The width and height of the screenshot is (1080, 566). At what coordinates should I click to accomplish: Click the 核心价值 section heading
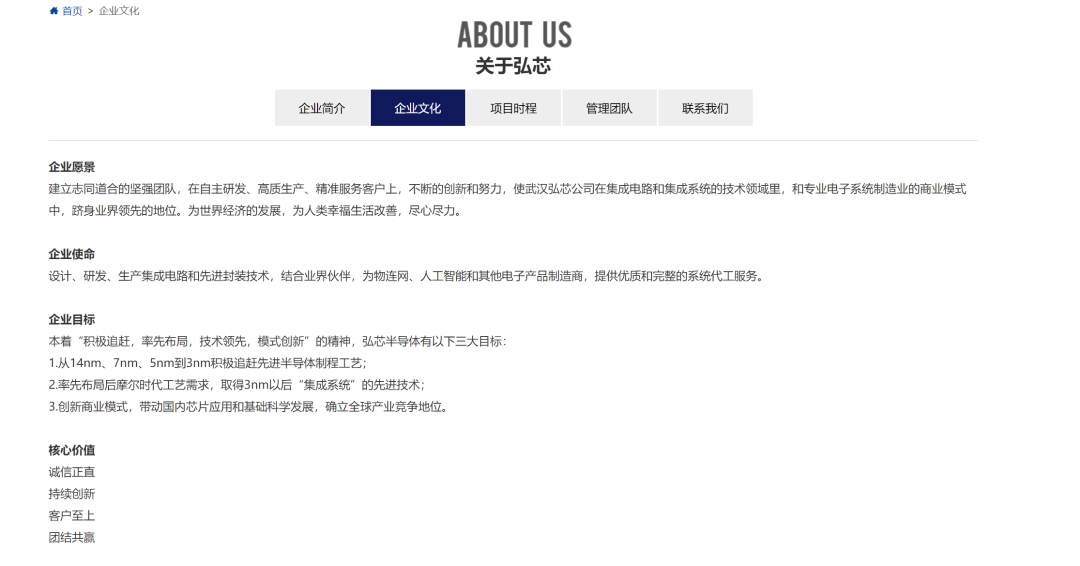(x=72, y=450)
